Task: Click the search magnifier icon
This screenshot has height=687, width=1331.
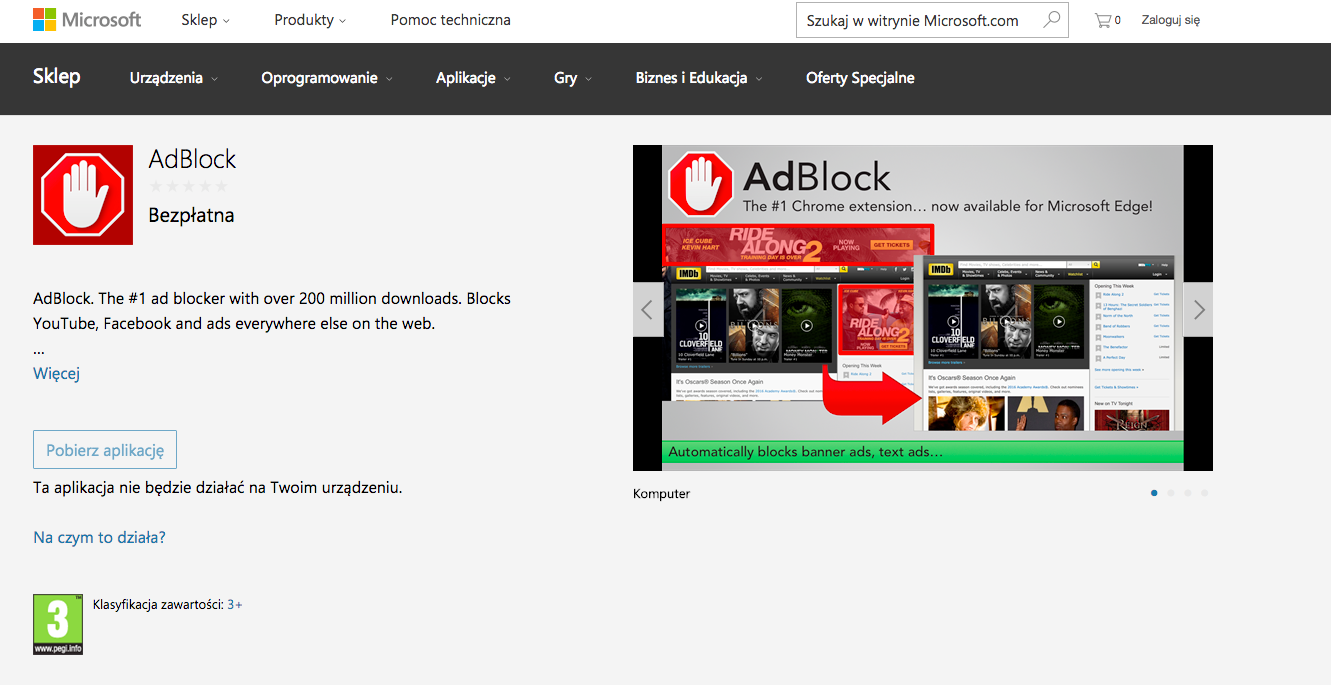Action: point(1051,20)
